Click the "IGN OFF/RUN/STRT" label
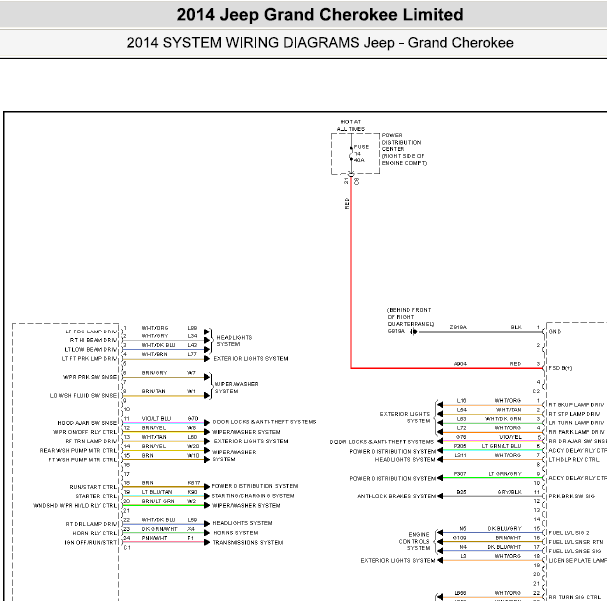Image resolution: width=607 pixels, height=601 pixels. (x=91, y=543)
